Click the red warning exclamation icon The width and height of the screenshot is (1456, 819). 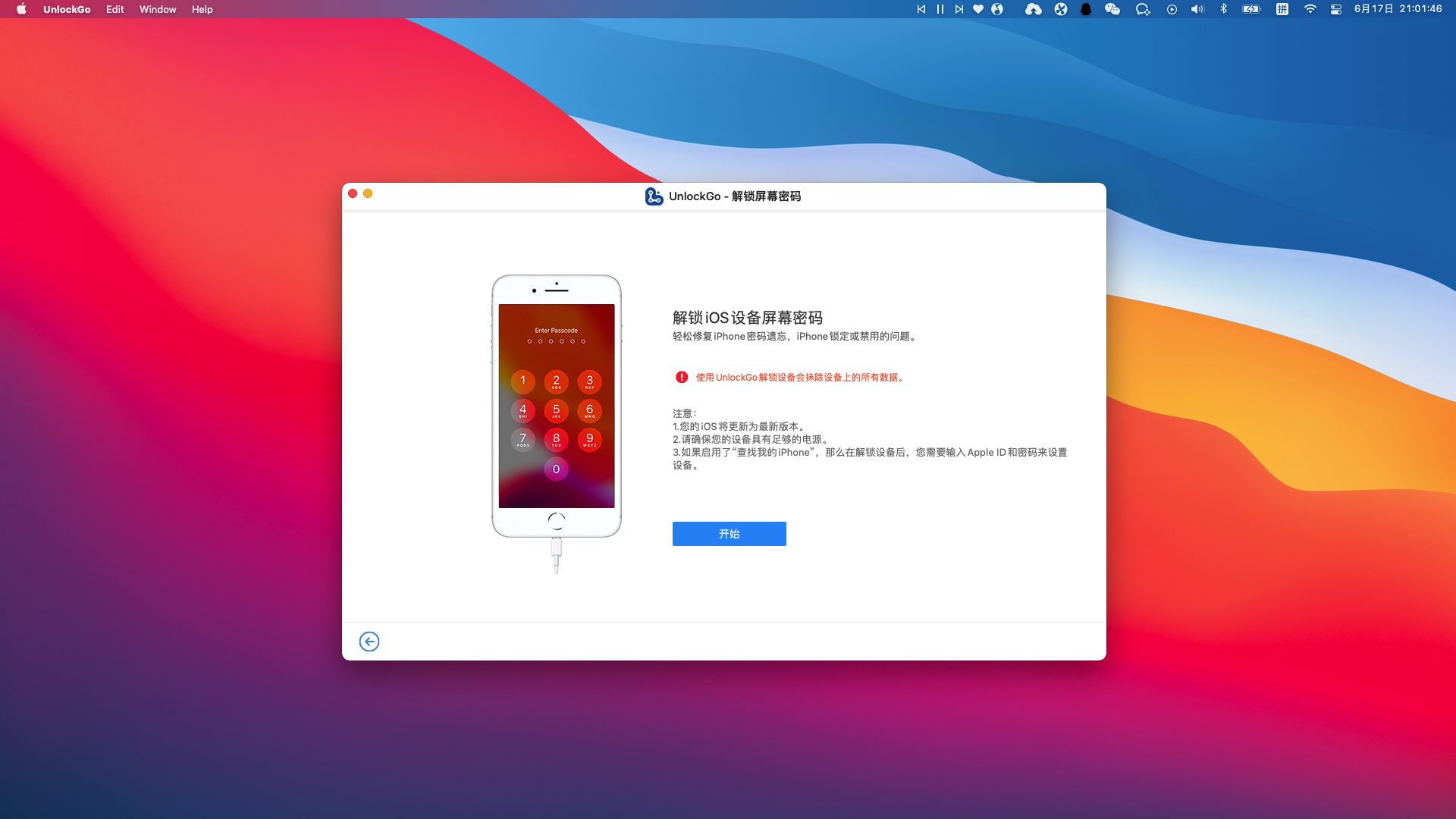682,377
